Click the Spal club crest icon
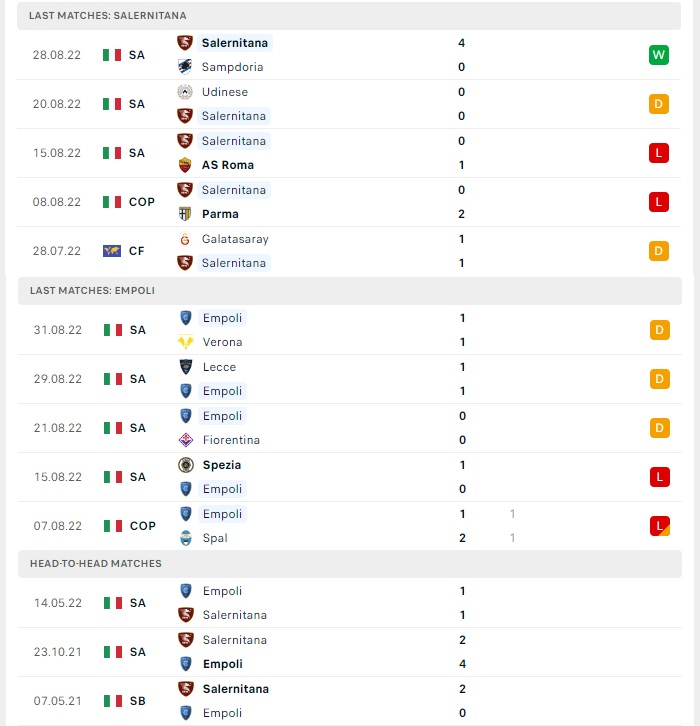 (186, 538)
